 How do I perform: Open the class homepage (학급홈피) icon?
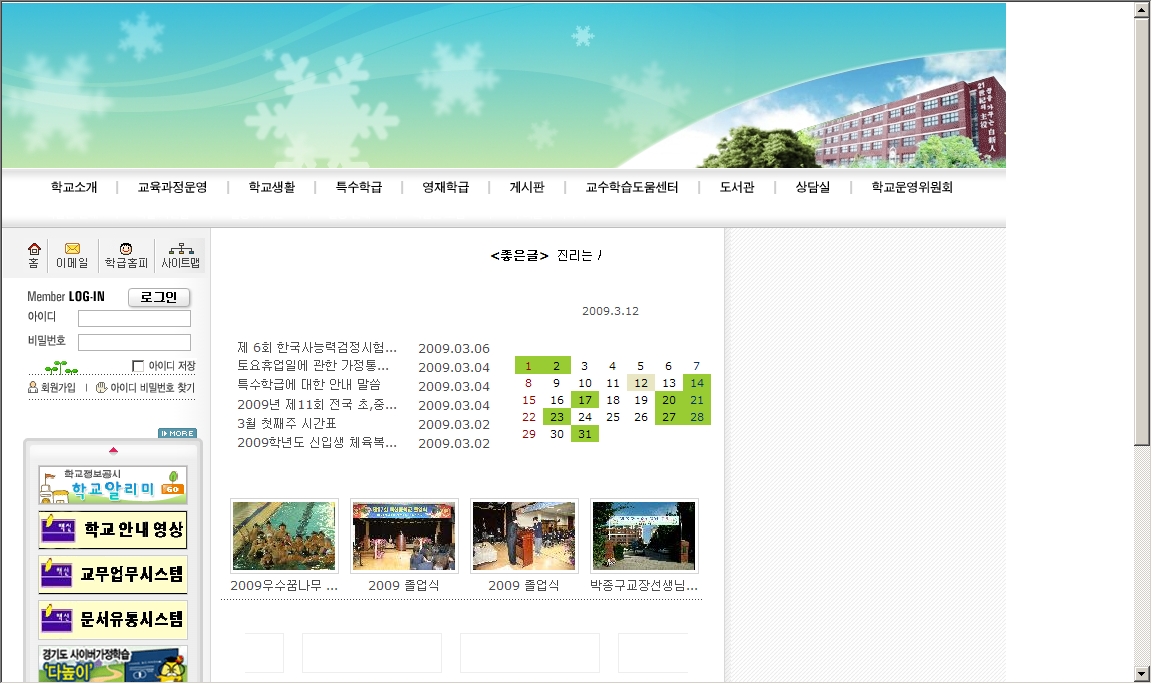coord(126,249)
